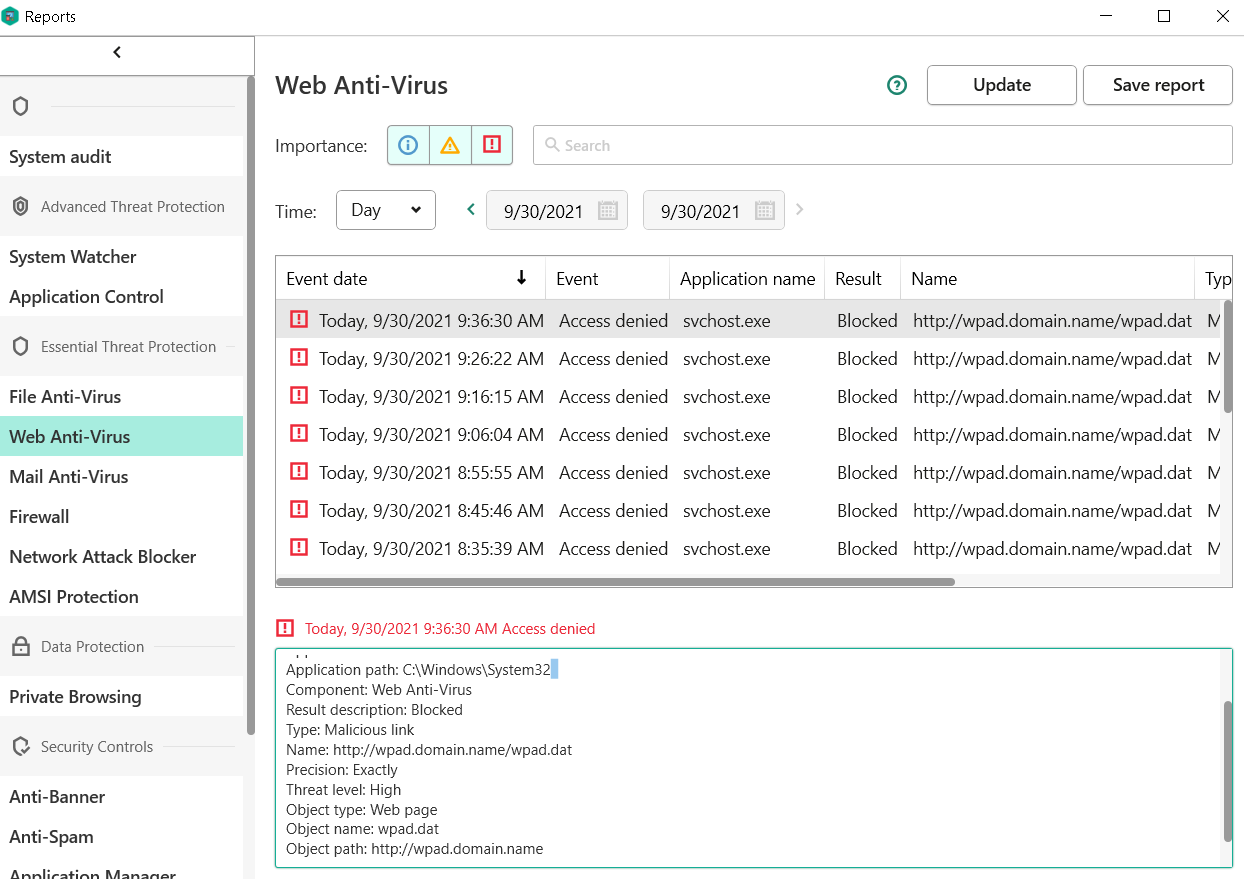This screenshot has height=879, width=1244.
Task: Click the Reports app icon in title bar
Action: (11, 16)
